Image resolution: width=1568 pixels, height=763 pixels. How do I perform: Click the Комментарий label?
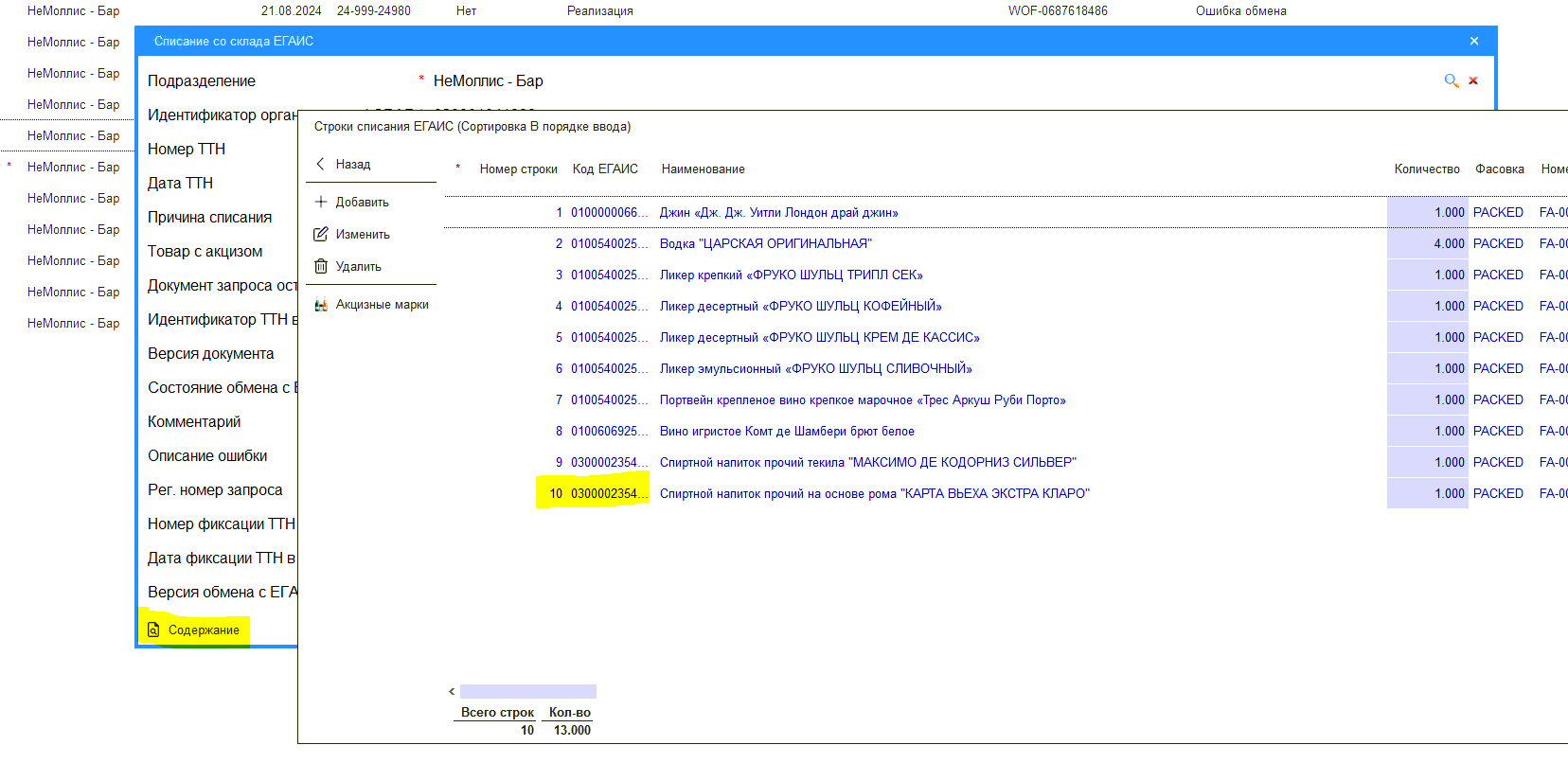point(194,422)
